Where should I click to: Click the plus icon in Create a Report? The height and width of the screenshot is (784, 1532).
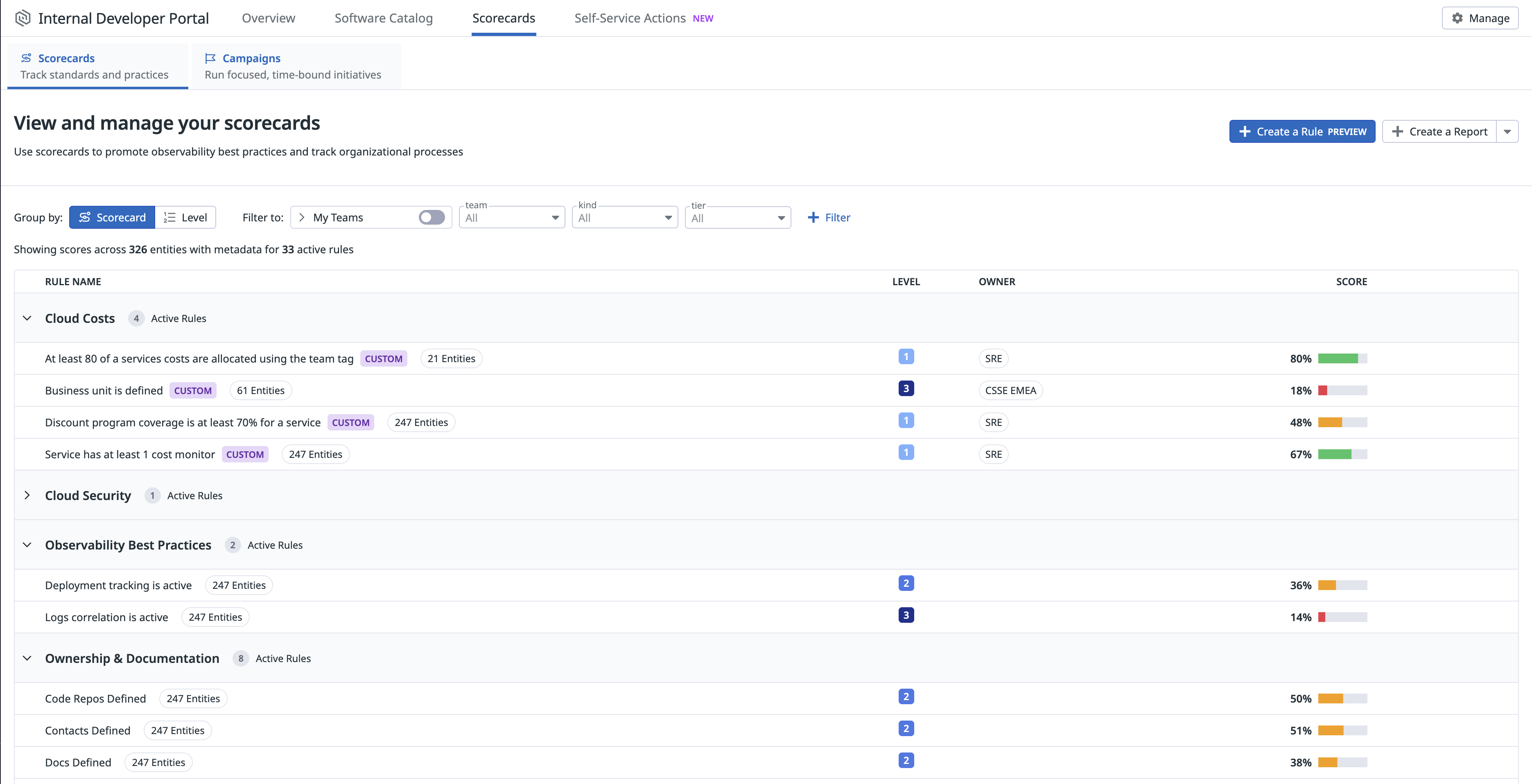pos(1398,131)
